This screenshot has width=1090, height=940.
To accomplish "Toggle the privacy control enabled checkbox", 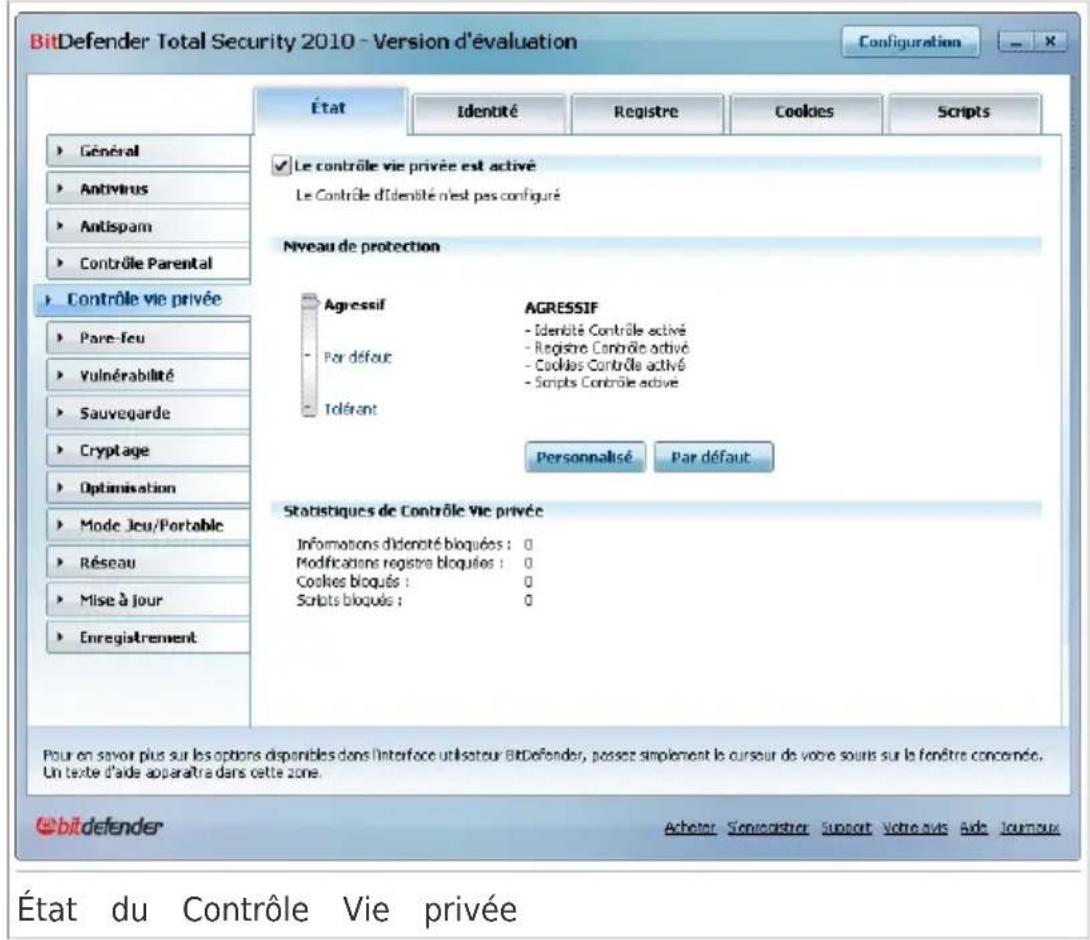I will [x=281, y=165].
